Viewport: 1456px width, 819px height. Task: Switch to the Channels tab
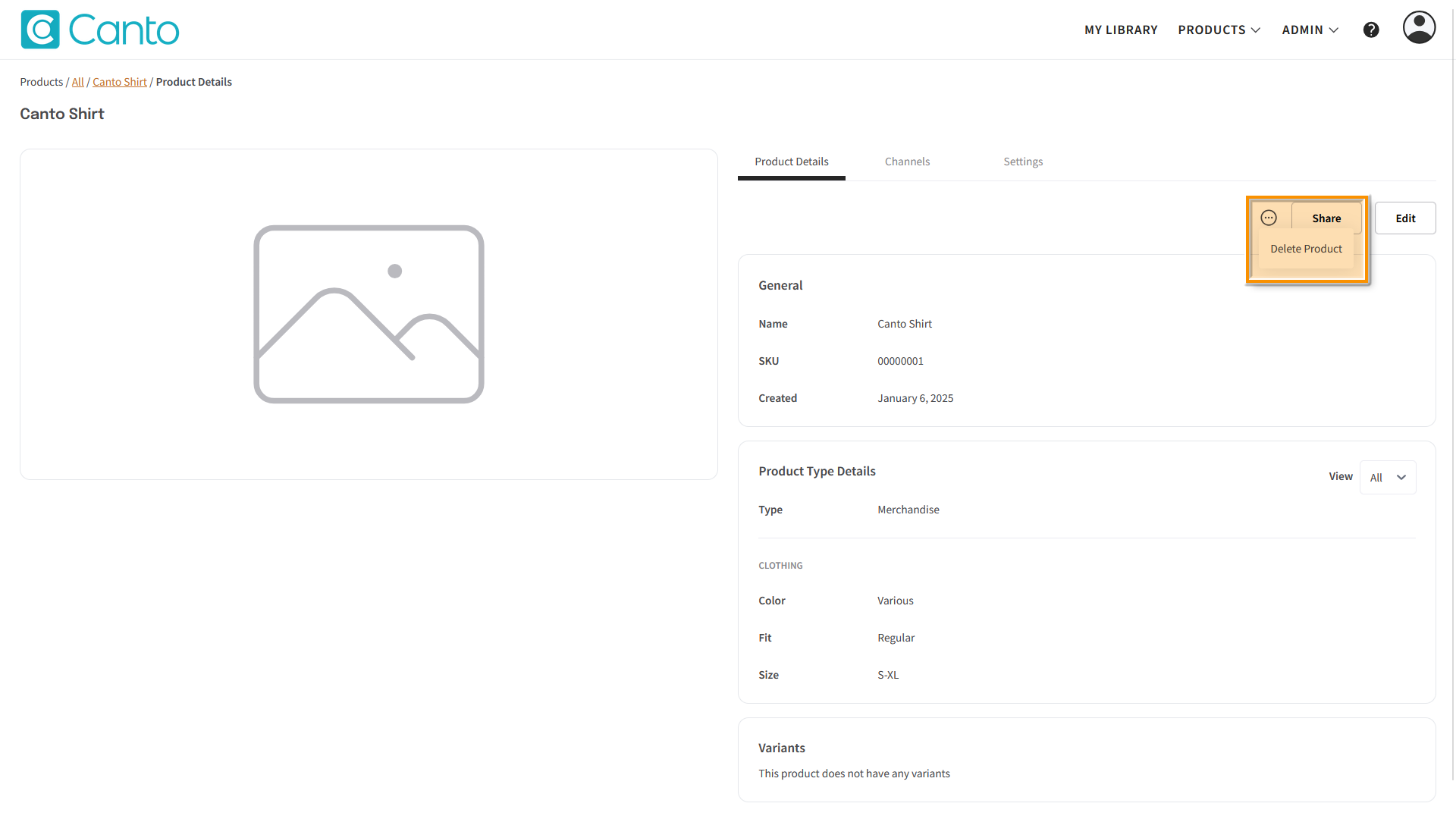pyautogui.click(x=907, y=162)
